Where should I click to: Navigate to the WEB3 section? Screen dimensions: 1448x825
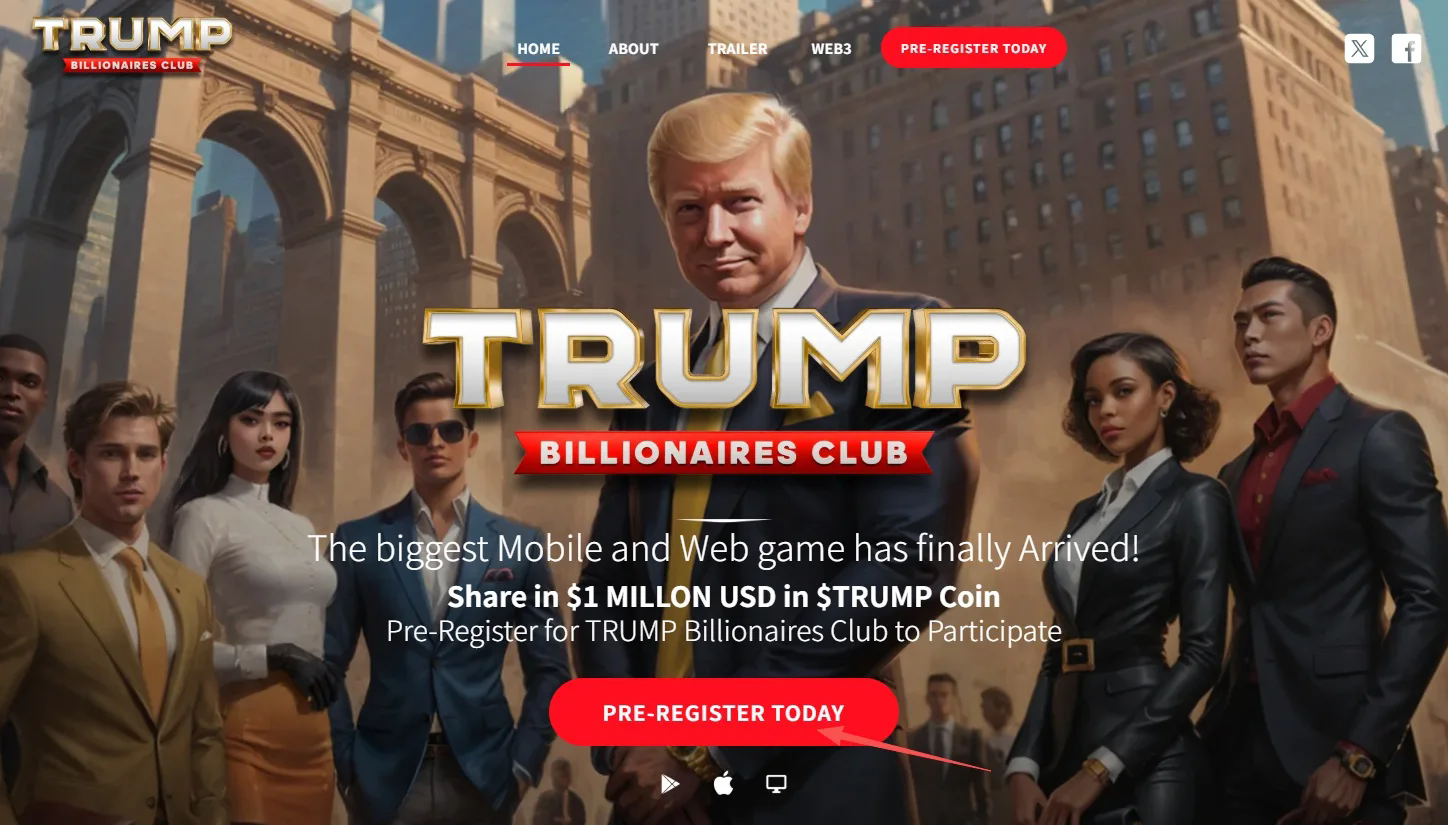tap(831, 48)
